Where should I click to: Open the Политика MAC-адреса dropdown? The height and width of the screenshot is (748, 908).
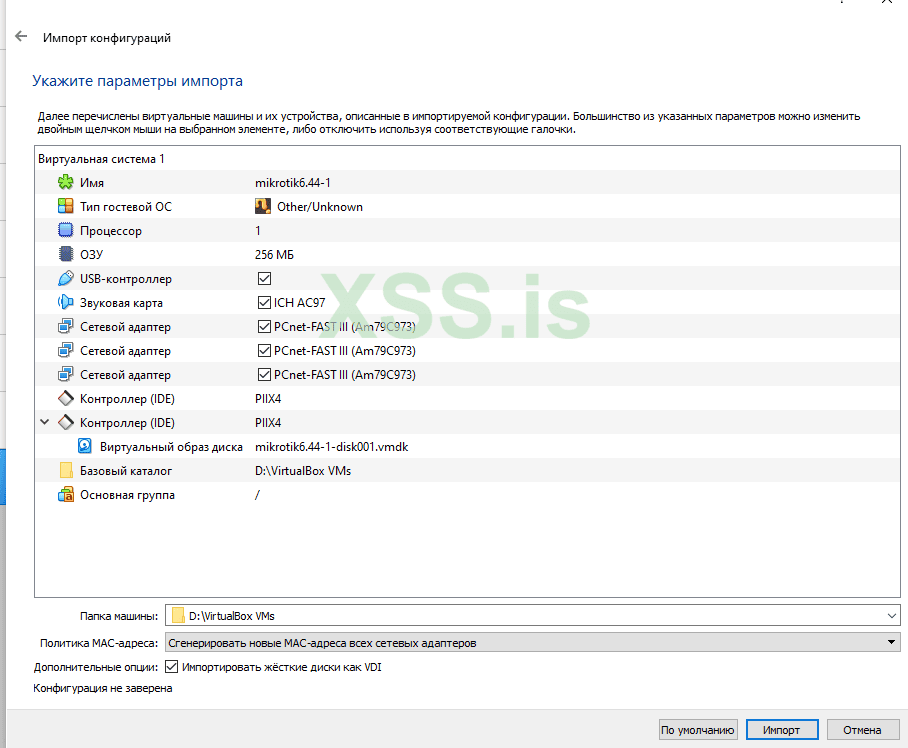tap(892, 642)
